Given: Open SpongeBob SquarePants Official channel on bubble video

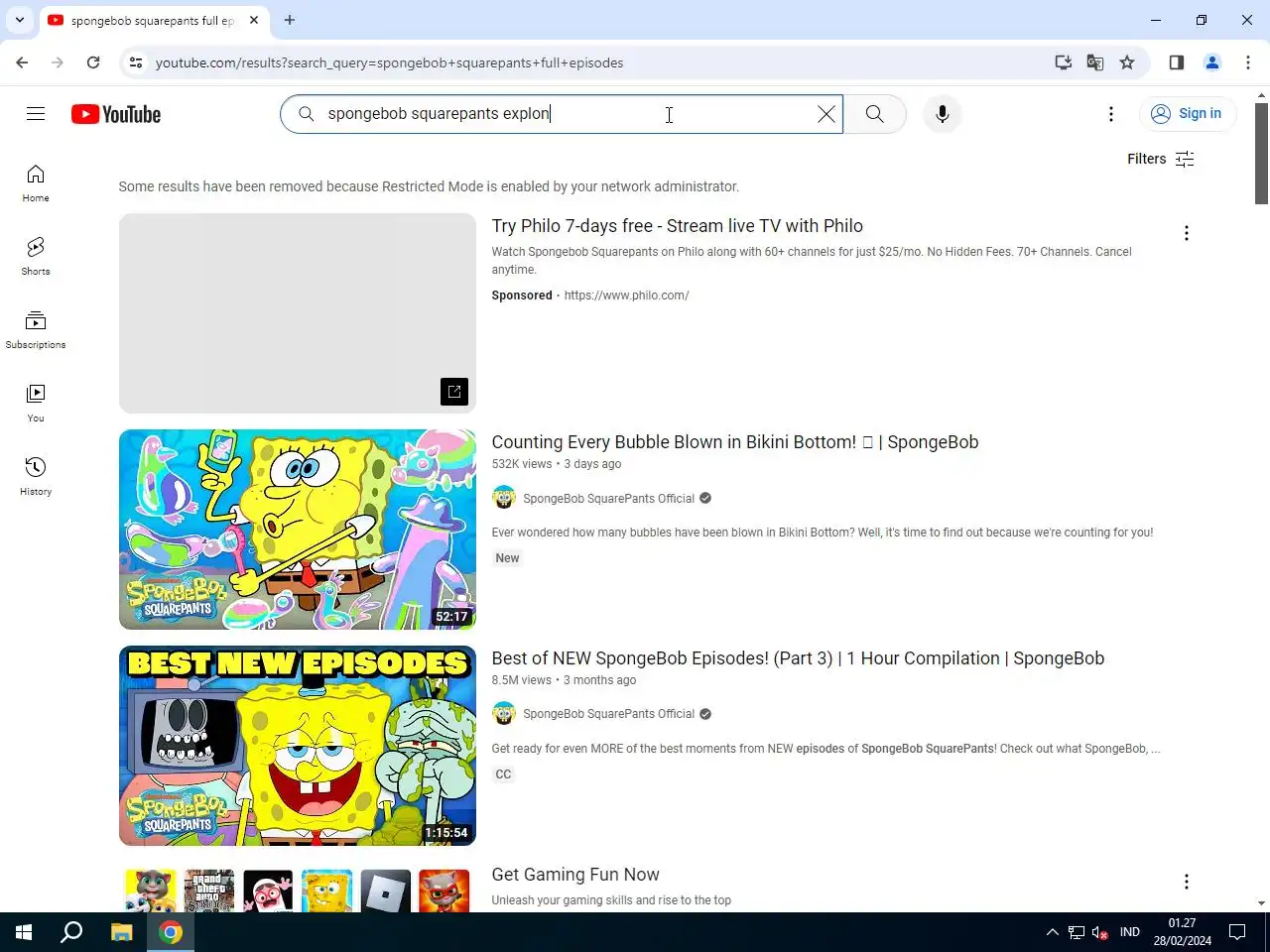Looking at the screenshot, I should coord(608,499).
